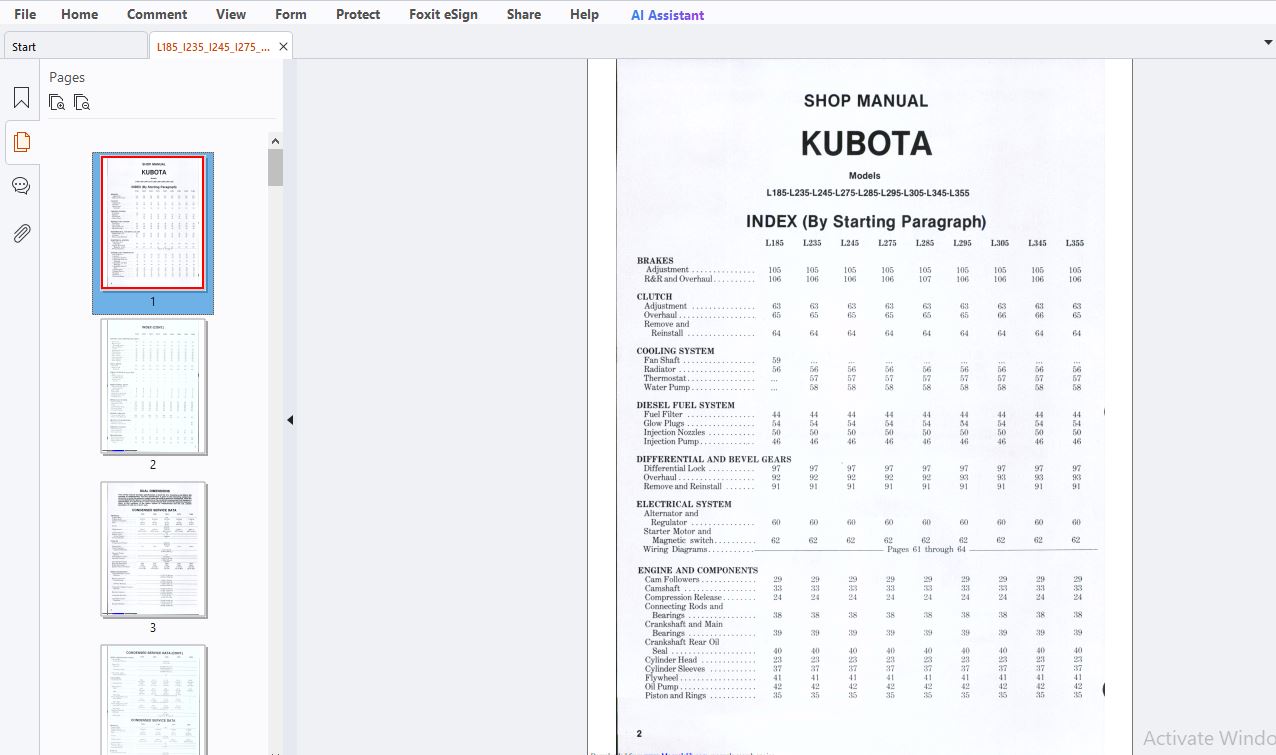Open the File menu
Image resolution: width=1276 pixels, height=755 pixels.
tap(25, 14)
